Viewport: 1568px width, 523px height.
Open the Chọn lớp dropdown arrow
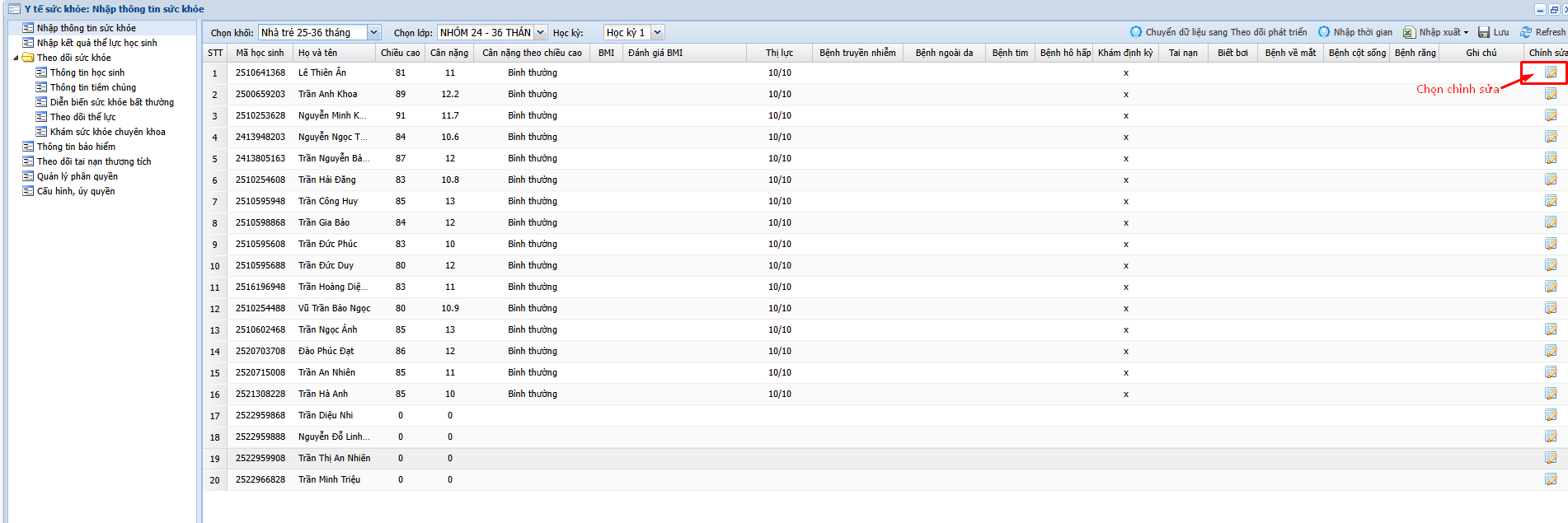coord(541,32)
